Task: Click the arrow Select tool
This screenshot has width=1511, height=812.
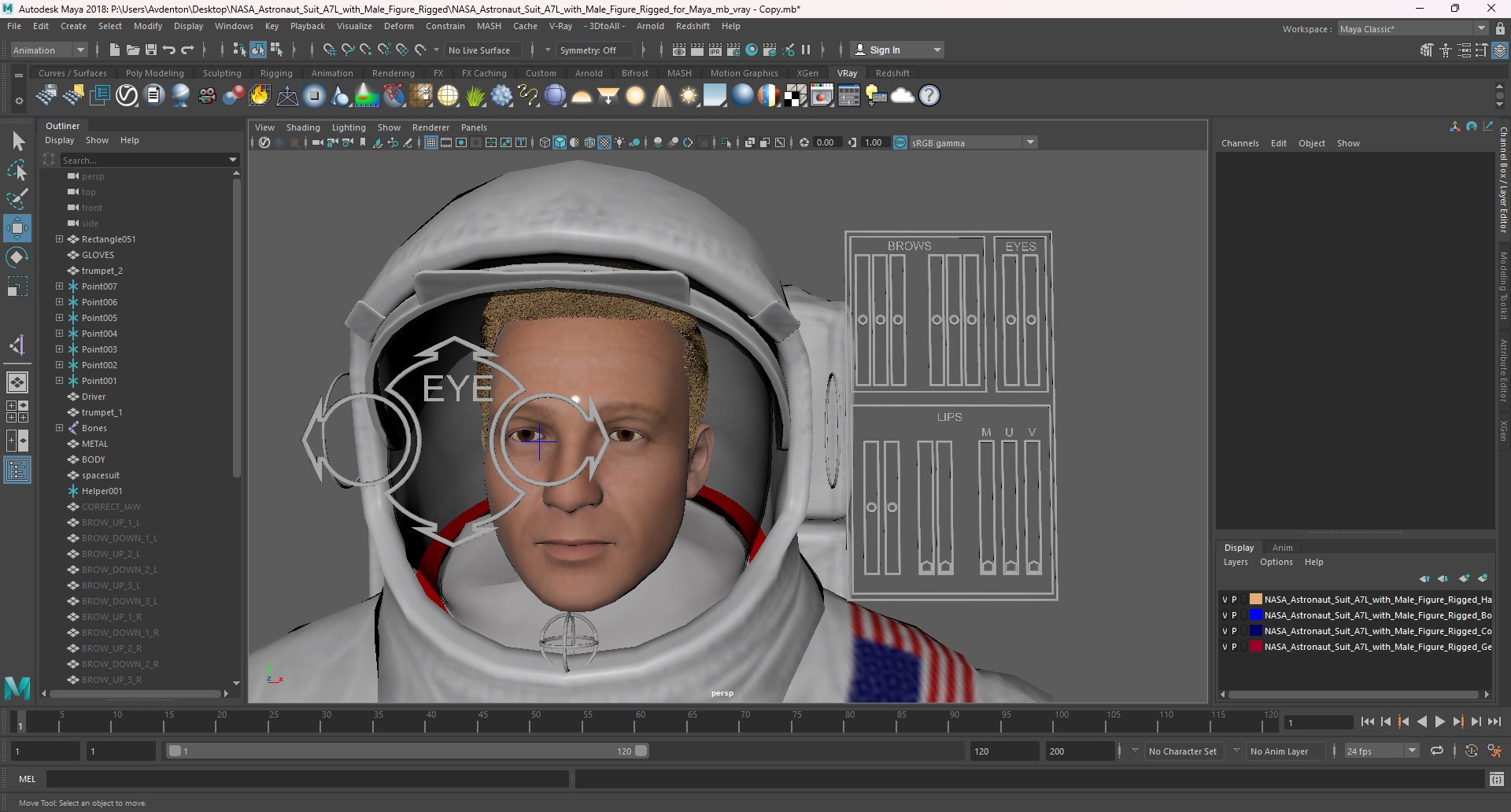Action: (17, 141)
